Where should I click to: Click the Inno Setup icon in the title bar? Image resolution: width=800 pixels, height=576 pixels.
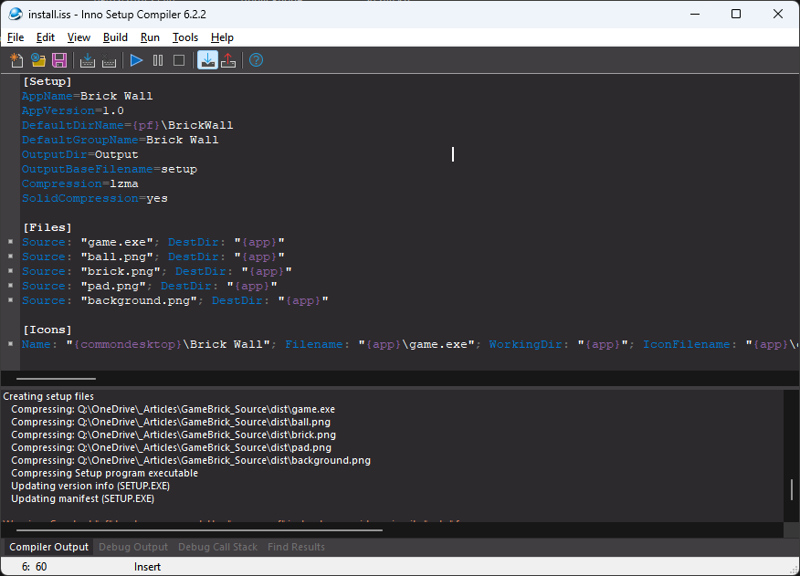point(15,14)
